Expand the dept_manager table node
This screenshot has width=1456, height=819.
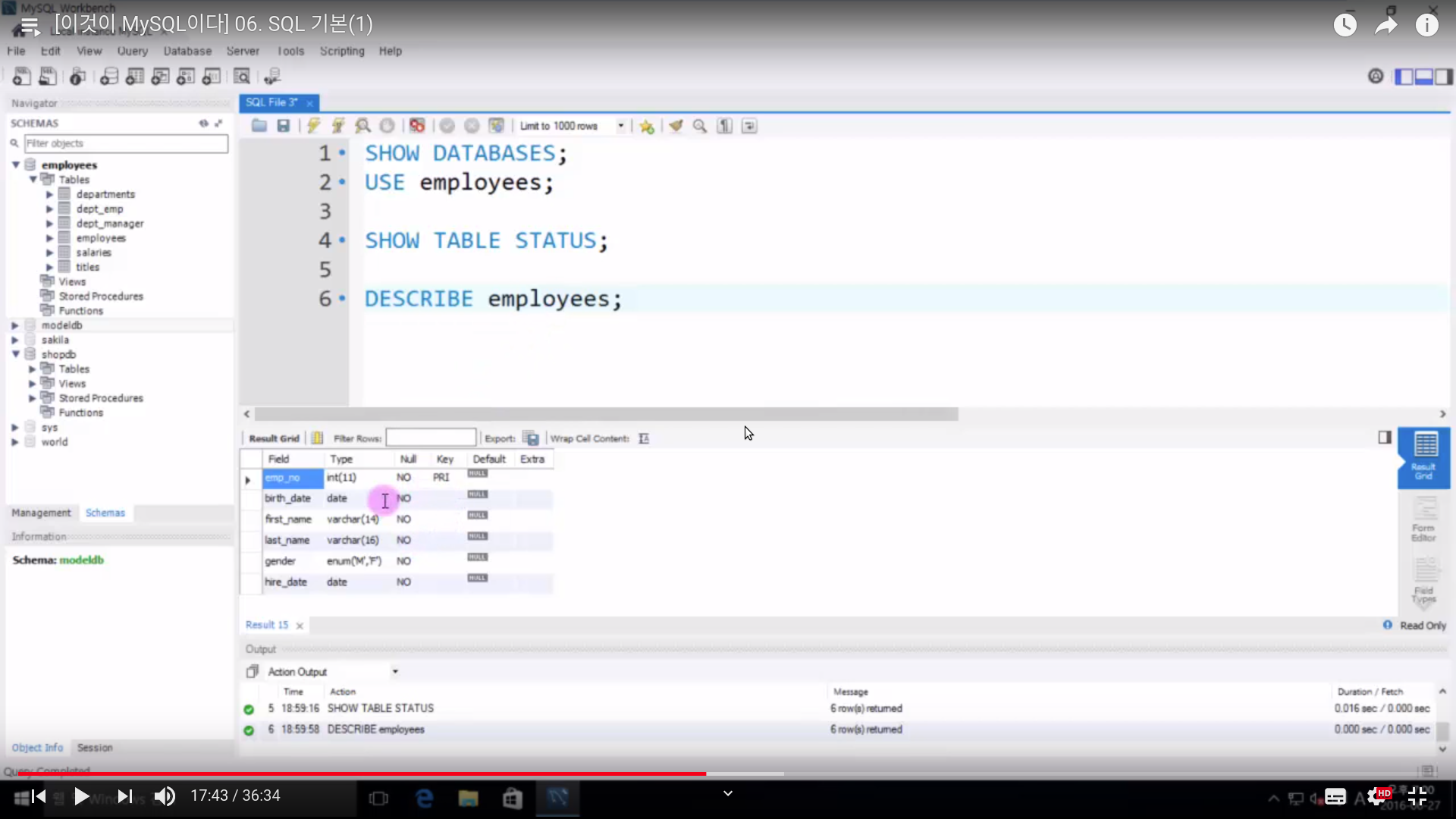[49, 224]
